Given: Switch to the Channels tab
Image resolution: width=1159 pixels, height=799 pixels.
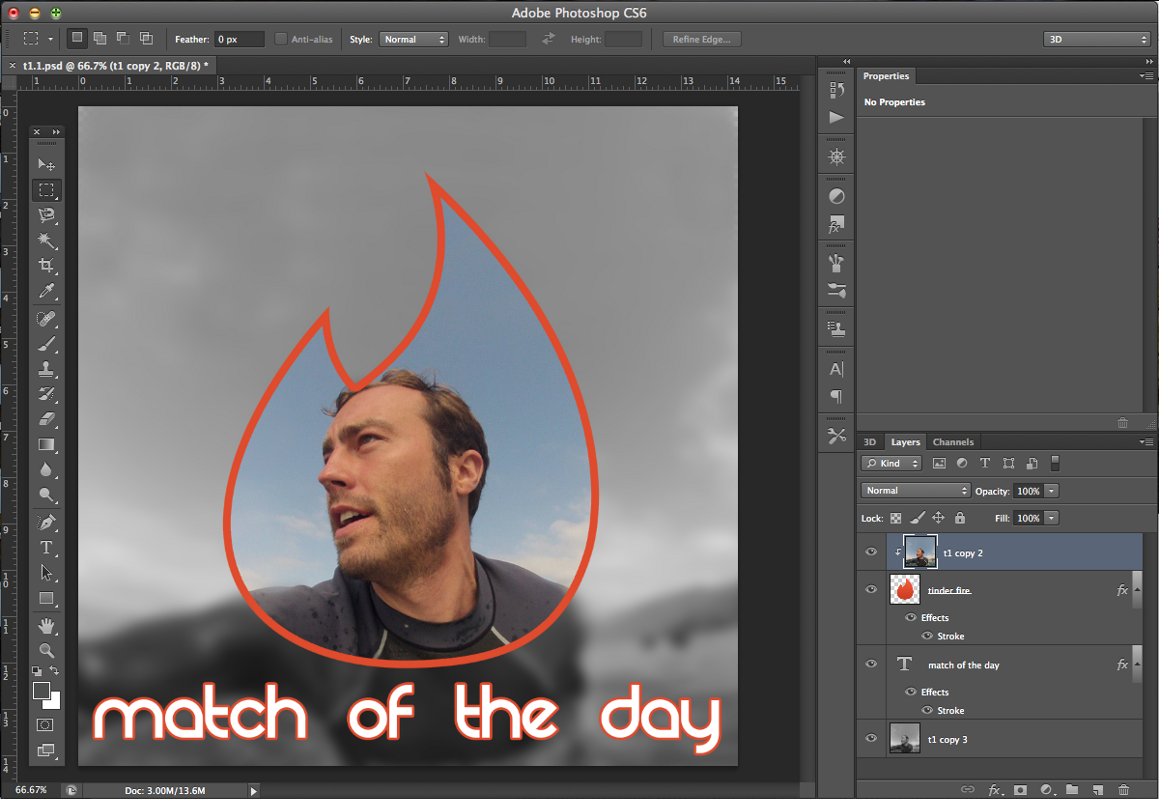Looking at the screenshot, I should 953,442.
